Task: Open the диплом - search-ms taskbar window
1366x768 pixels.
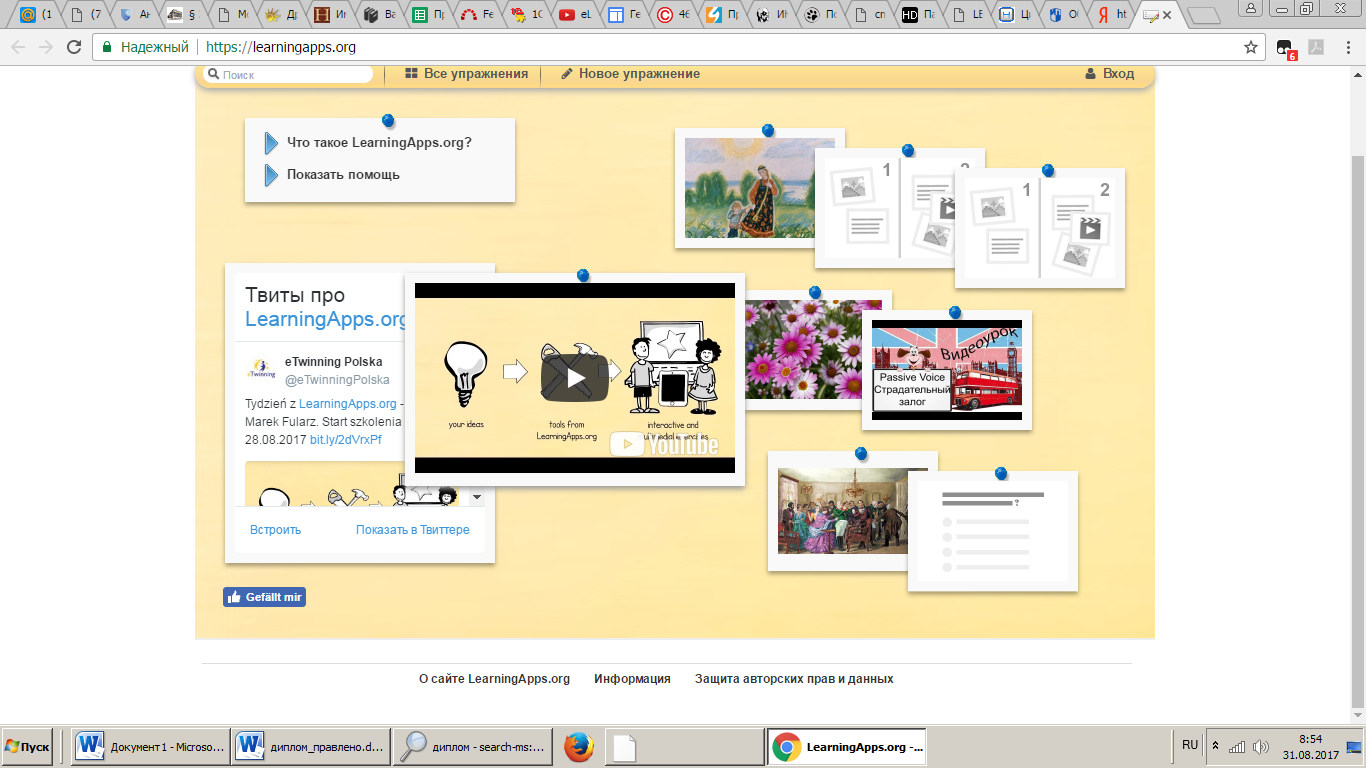Action: click(x=472, y=747)
